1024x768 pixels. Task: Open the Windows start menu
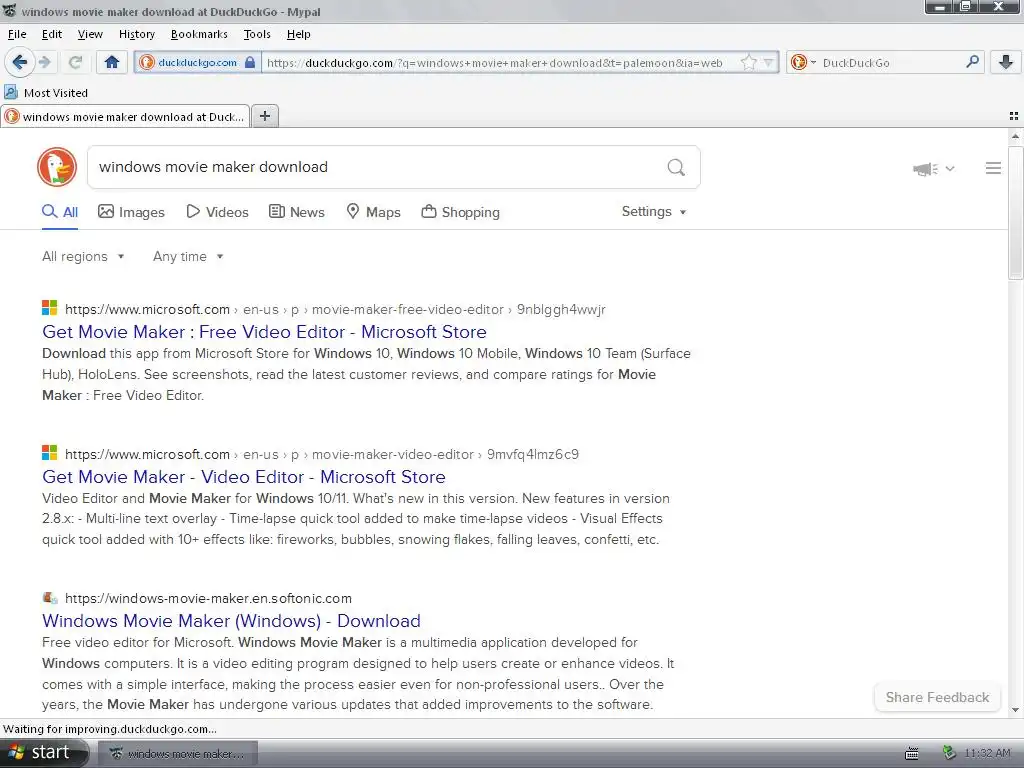(x=44, y=753)
